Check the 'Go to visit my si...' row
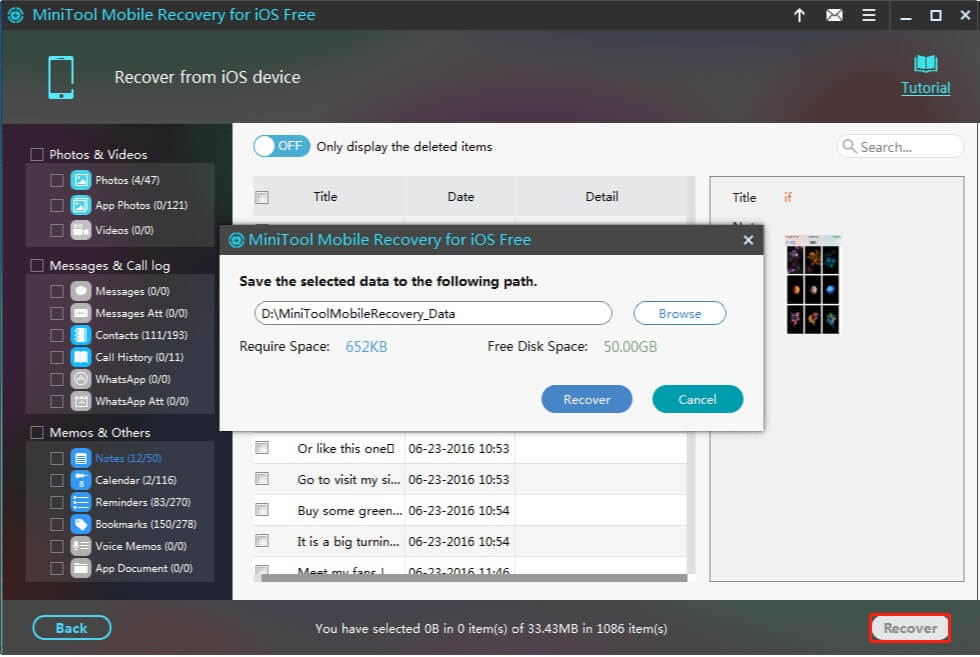980x657 pixels. pyautogui.click(x=262, y=479)
